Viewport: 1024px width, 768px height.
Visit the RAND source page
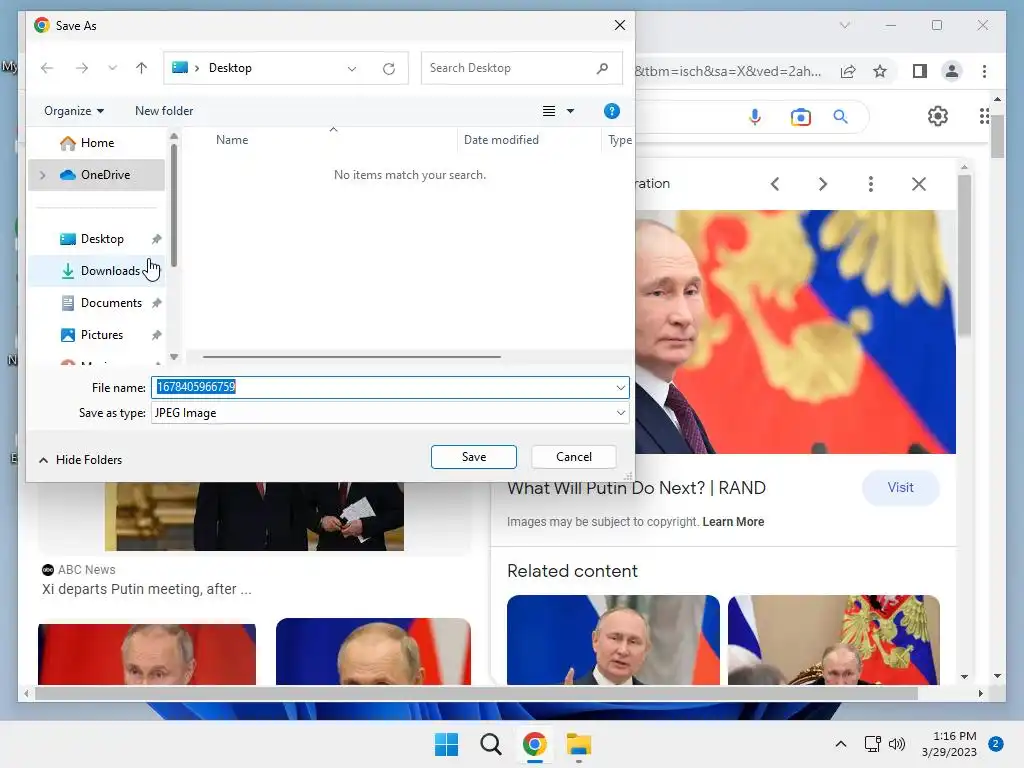coord(900,488)
